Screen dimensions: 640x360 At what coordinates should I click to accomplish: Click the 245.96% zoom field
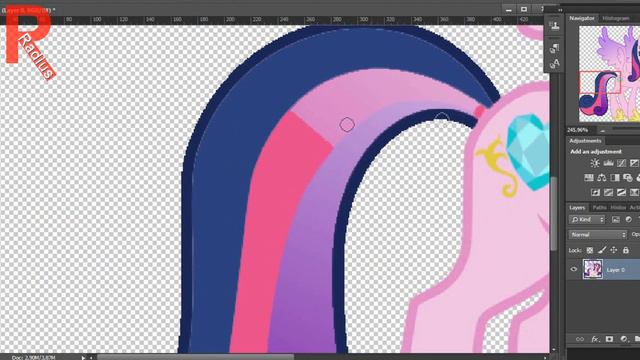578,130
